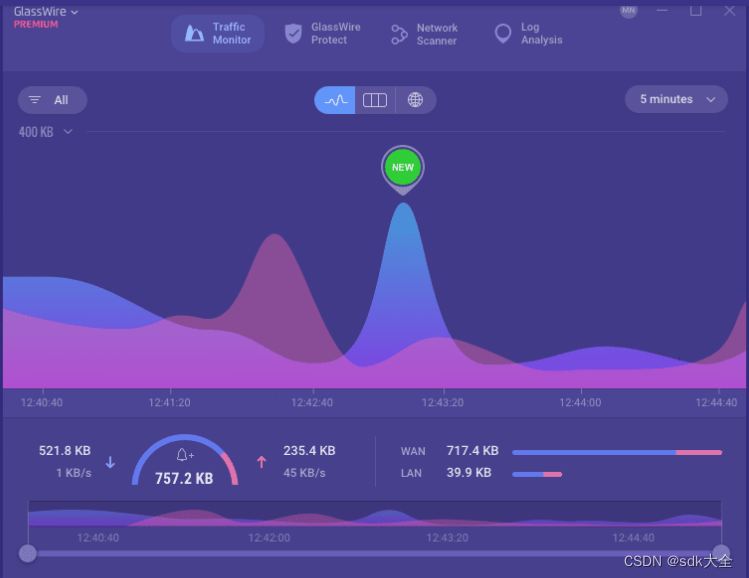Image resolution: width=749 pixels, height=578 pixels.
Task: Click the alert bell icon in gauge
Action: [184, 455]
